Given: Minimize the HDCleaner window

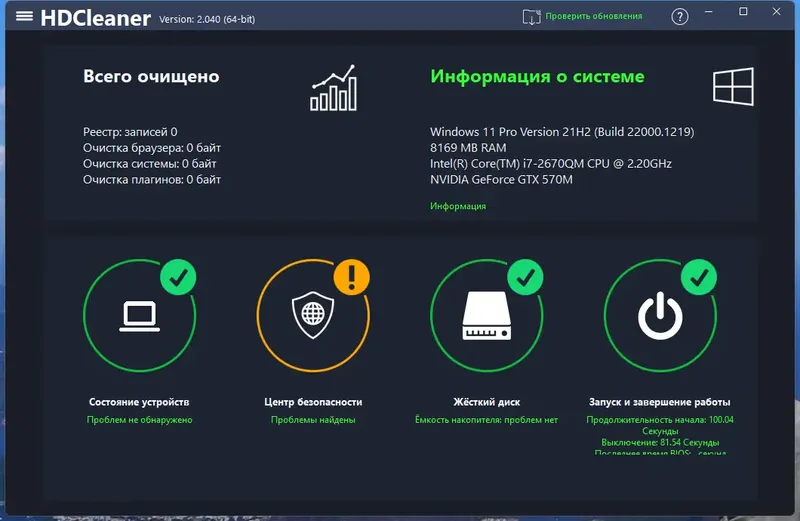Looking at the screenshot, I should coord(709,12).
